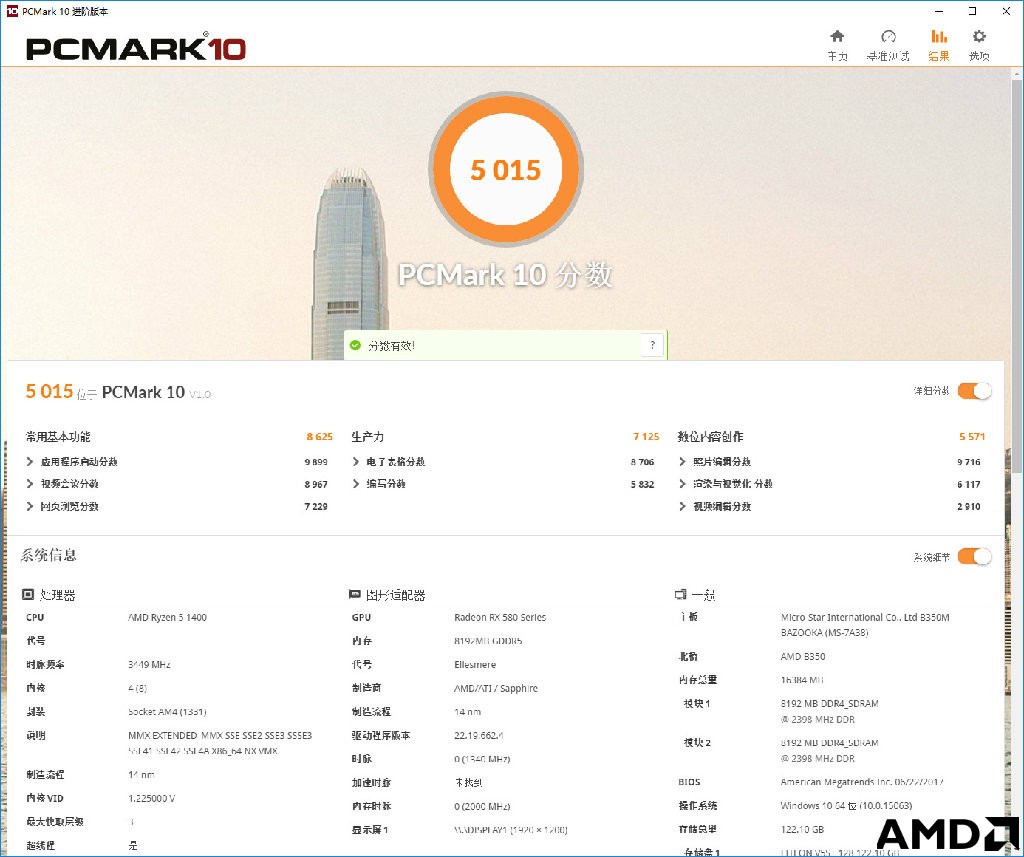Screen dimensions: 1024x857
Task: Click the Socket AM4 (1331) package value
Action: (x=167, y=711)
